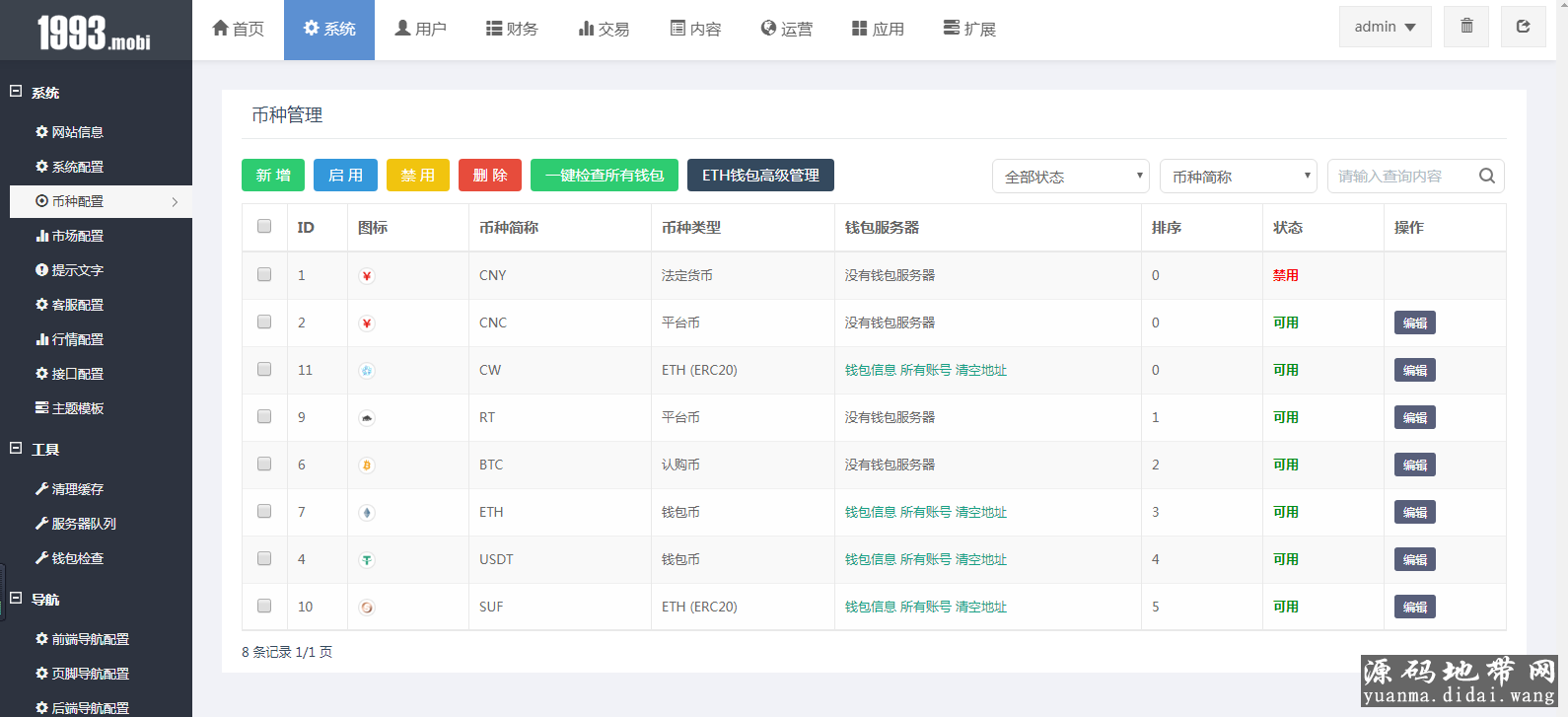This screenshot has width=1568, height=717.
Task: Click the trash icon in top bar
Action: 1466,27
